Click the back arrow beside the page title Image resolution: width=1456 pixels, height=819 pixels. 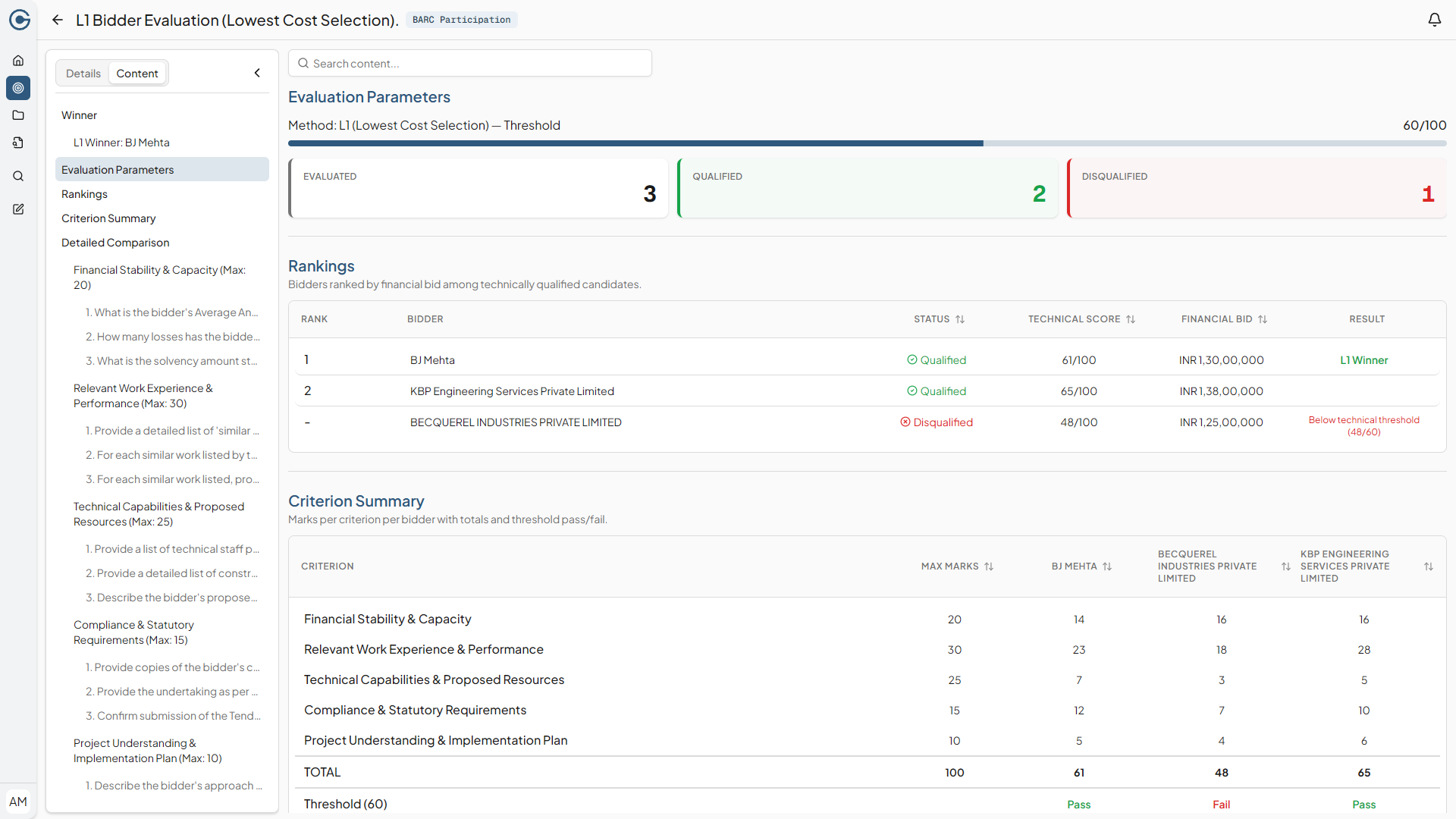coord(58,20)
